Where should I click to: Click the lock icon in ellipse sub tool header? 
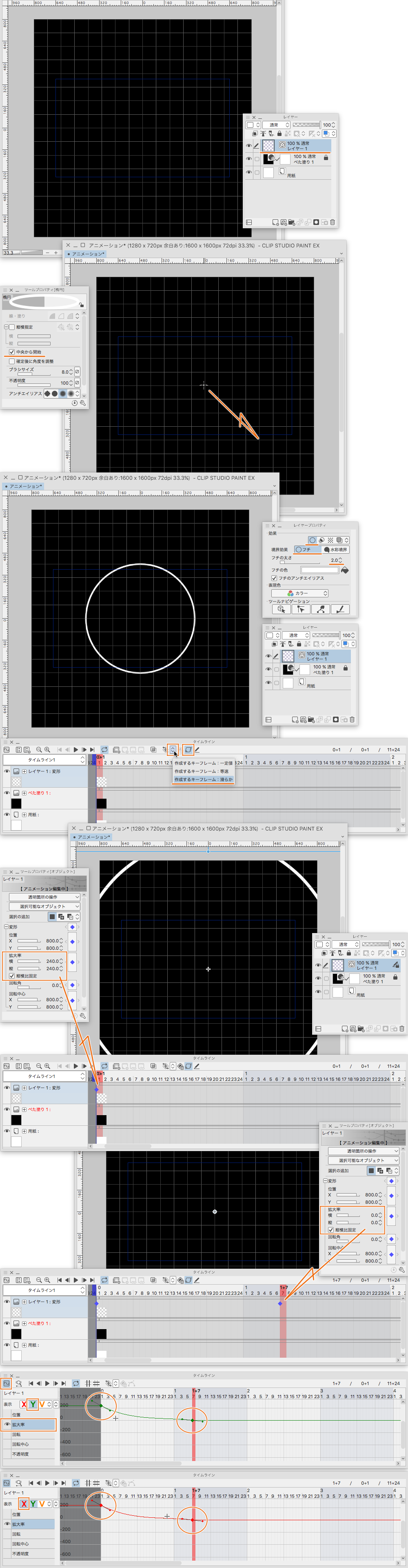click(81, 305)
